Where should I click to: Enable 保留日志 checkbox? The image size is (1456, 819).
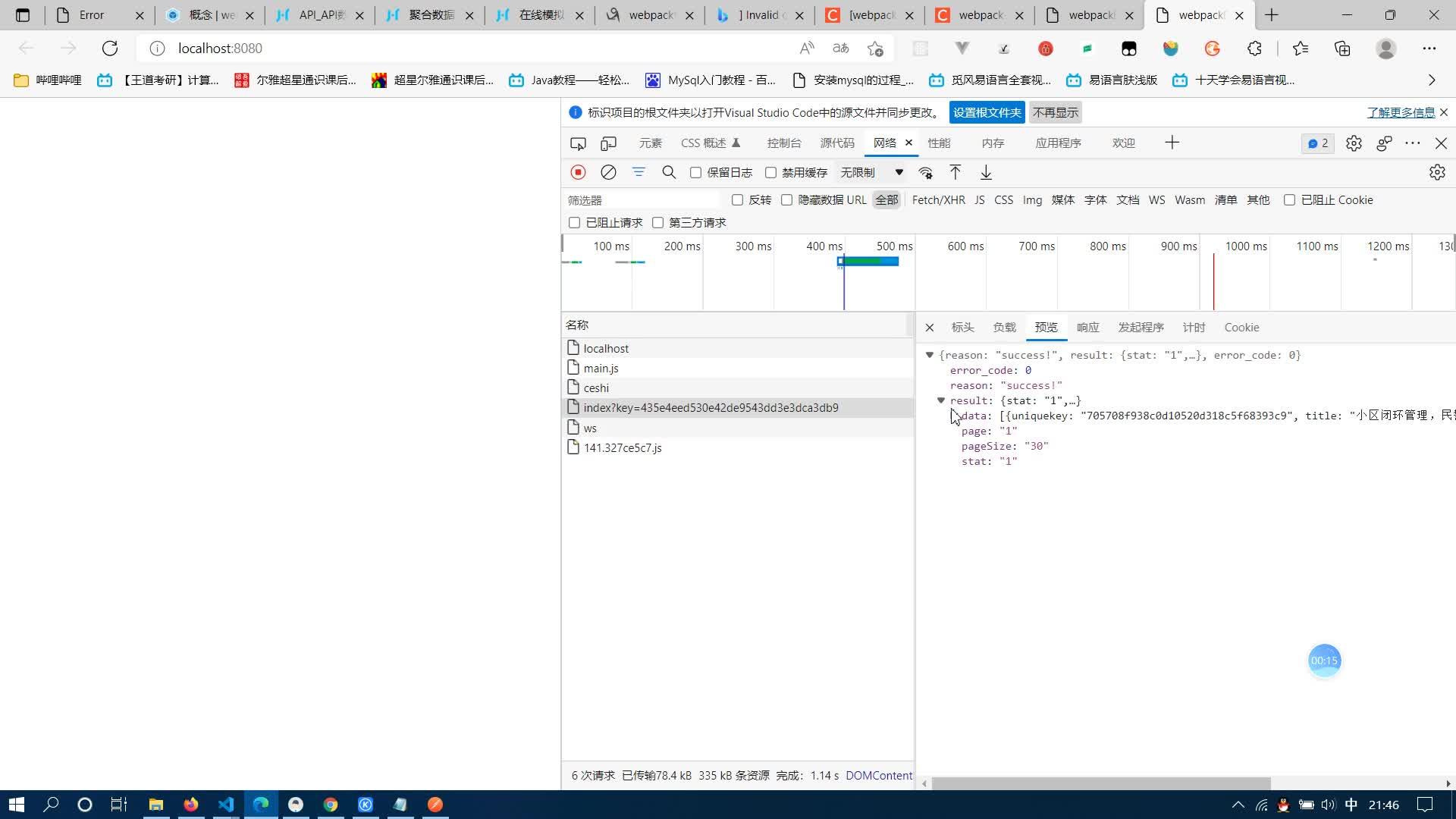point(695,172)
